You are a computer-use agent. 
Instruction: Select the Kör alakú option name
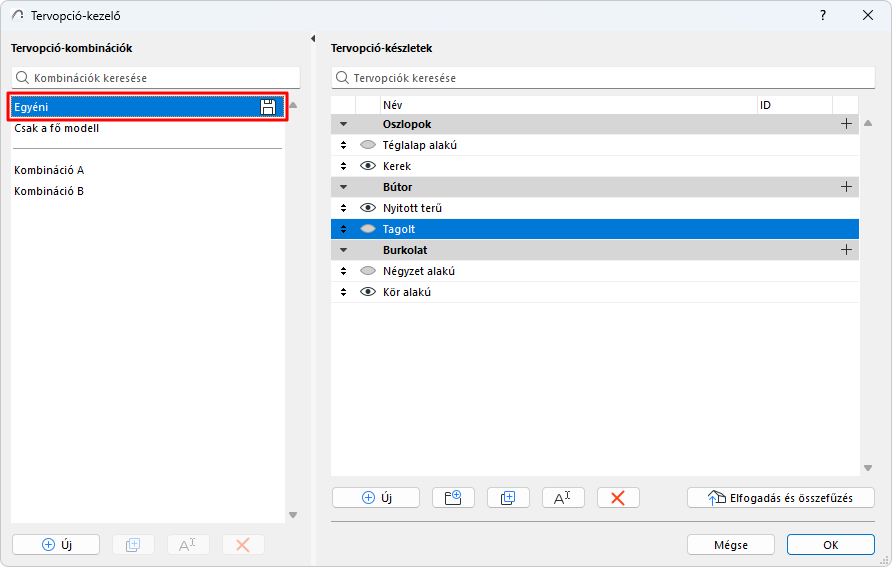coord(407,292)
